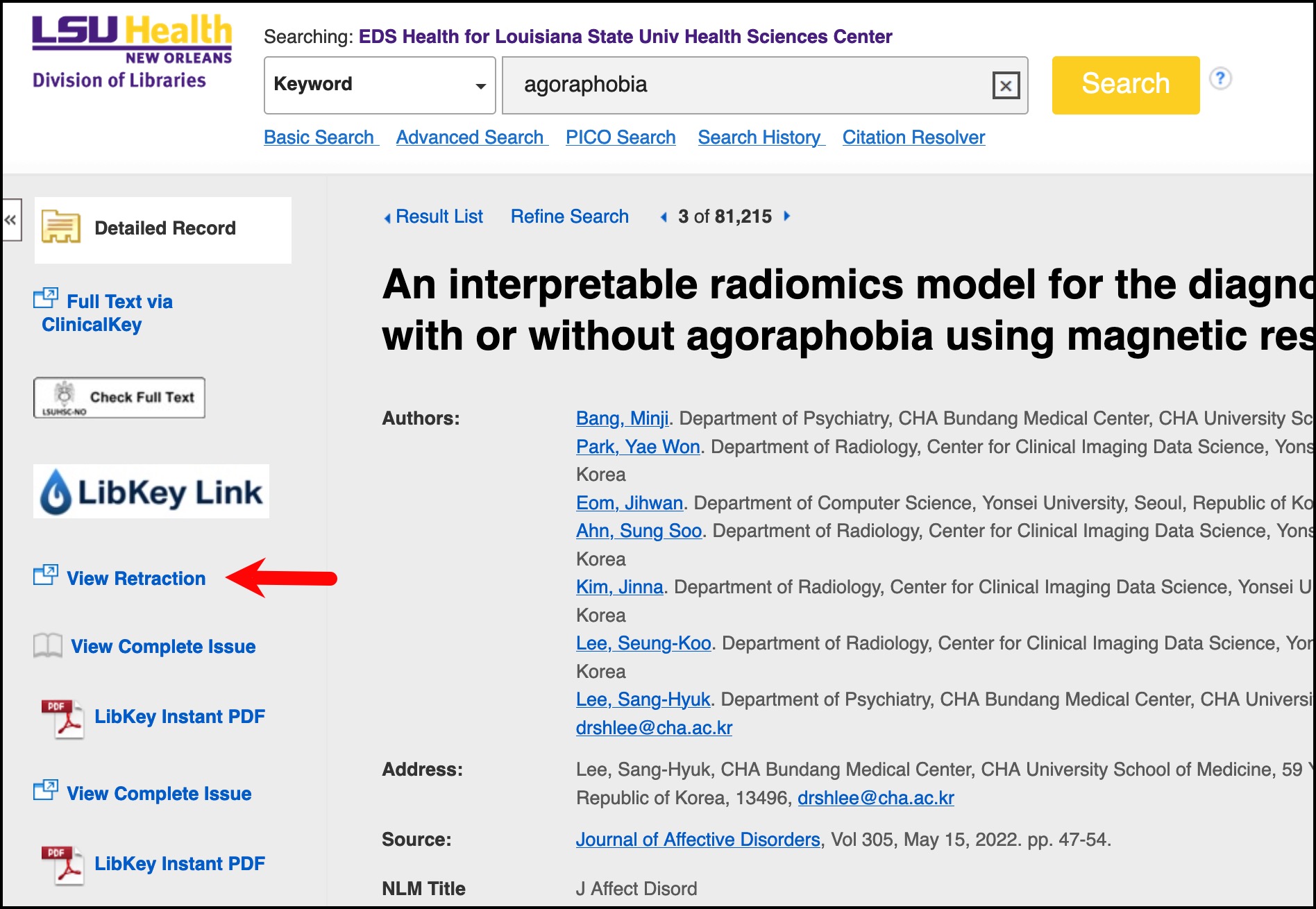The image size is (1316, 909).
Task: Open the search help question mark
Action: coord(1220,78)
